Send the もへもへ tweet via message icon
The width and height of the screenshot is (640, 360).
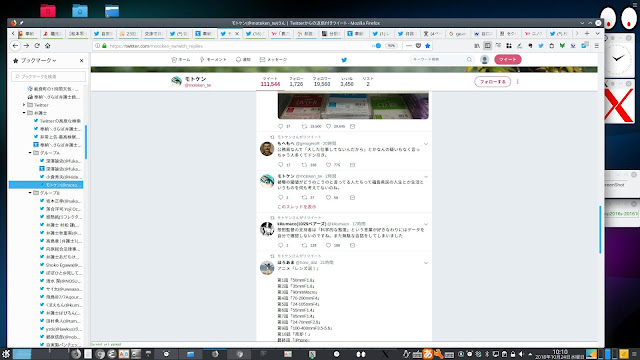tap(352, 165)
